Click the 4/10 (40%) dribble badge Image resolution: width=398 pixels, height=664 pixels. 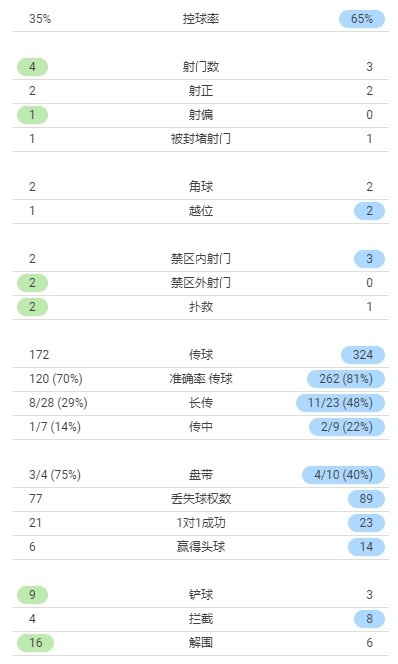point(343,475)
